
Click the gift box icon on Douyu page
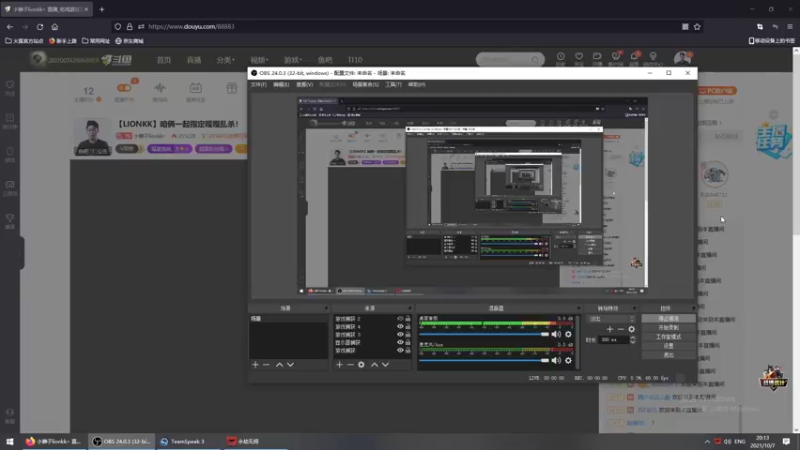[232, 88]
